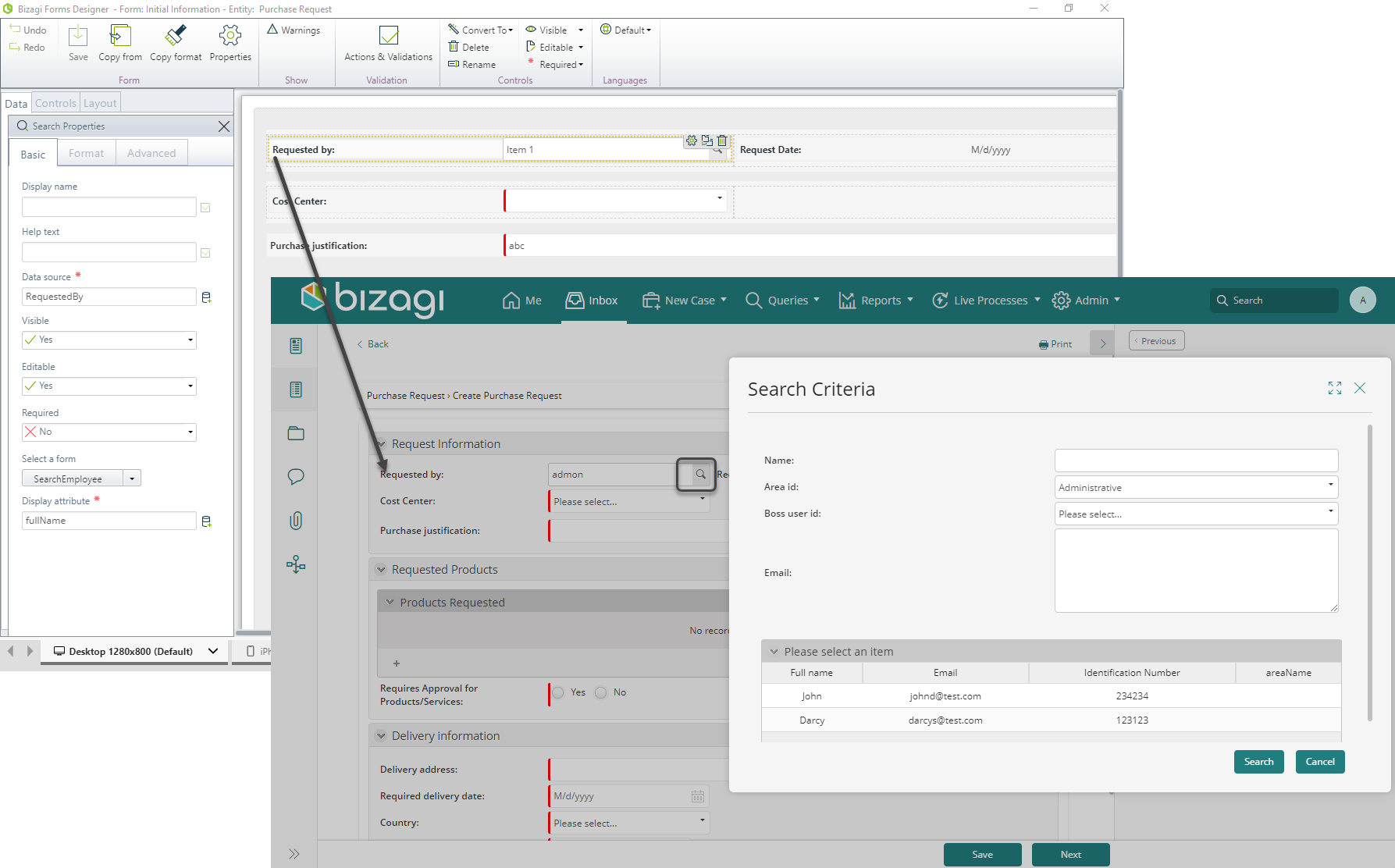Click Search button in dialog

1259,762
